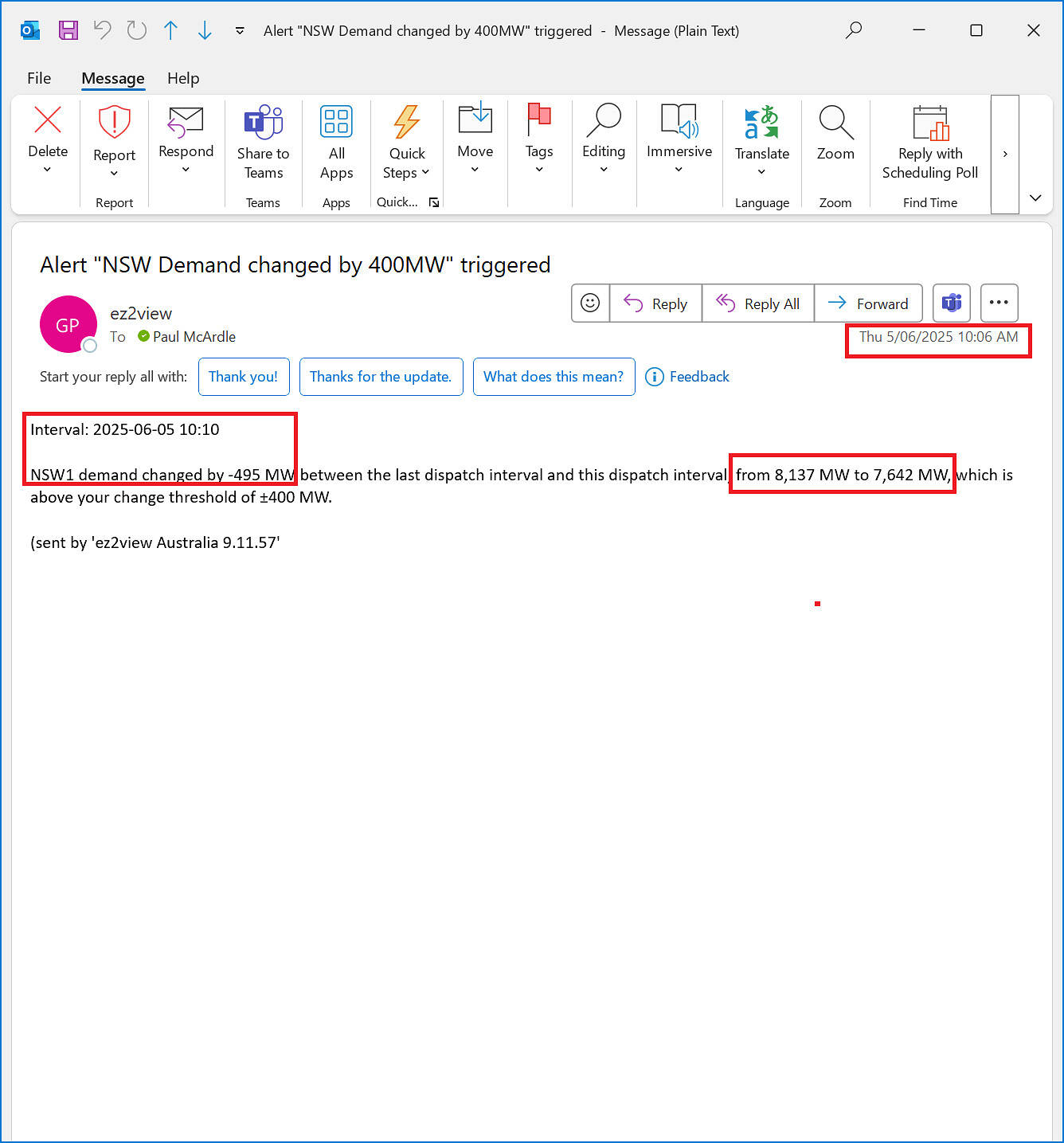The height and width of the screenshot is (1143, 1064).
Task: Click the search magnifier in title bar
Action: pyautogui.click(x=854, y=30)
